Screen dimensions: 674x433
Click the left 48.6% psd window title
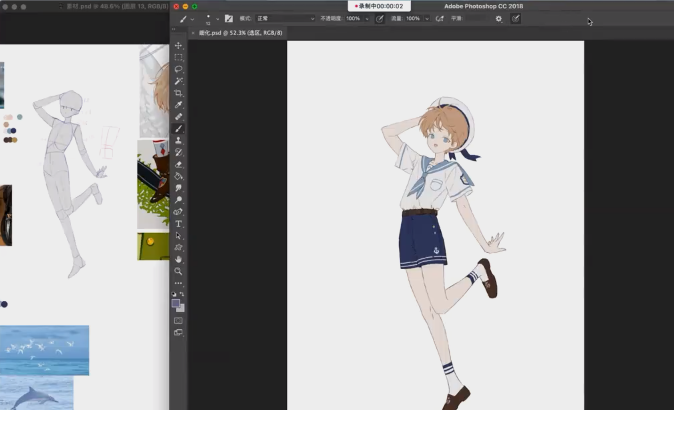117,6
